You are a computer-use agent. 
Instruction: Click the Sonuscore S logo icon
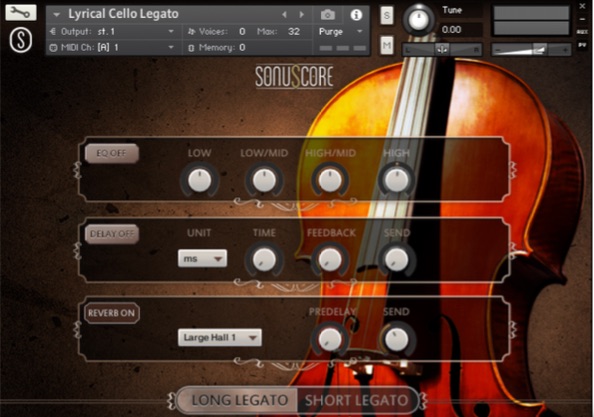pos(21,40)
